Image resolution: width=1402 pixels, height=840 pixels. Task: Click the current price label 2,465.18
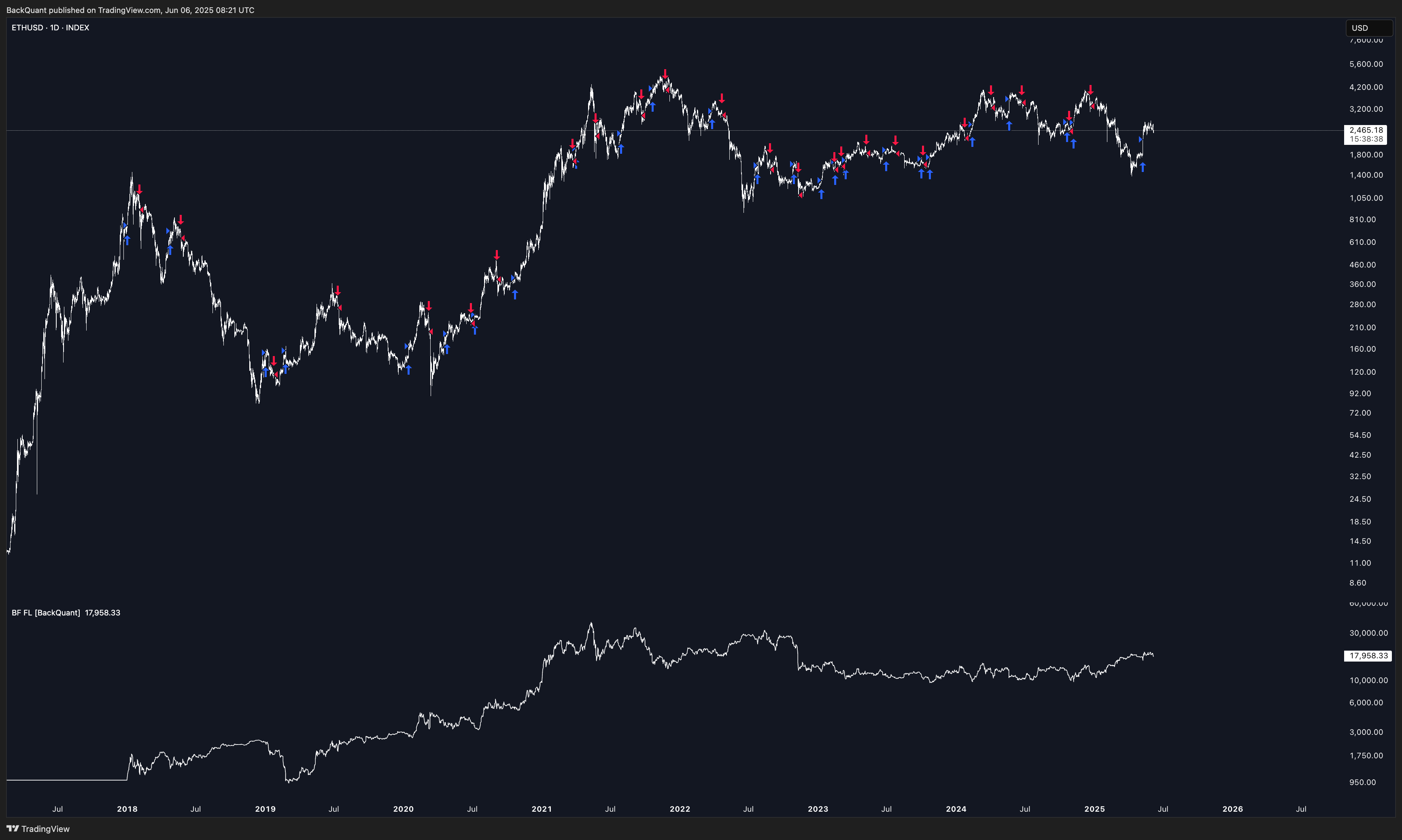[1365, 130]
